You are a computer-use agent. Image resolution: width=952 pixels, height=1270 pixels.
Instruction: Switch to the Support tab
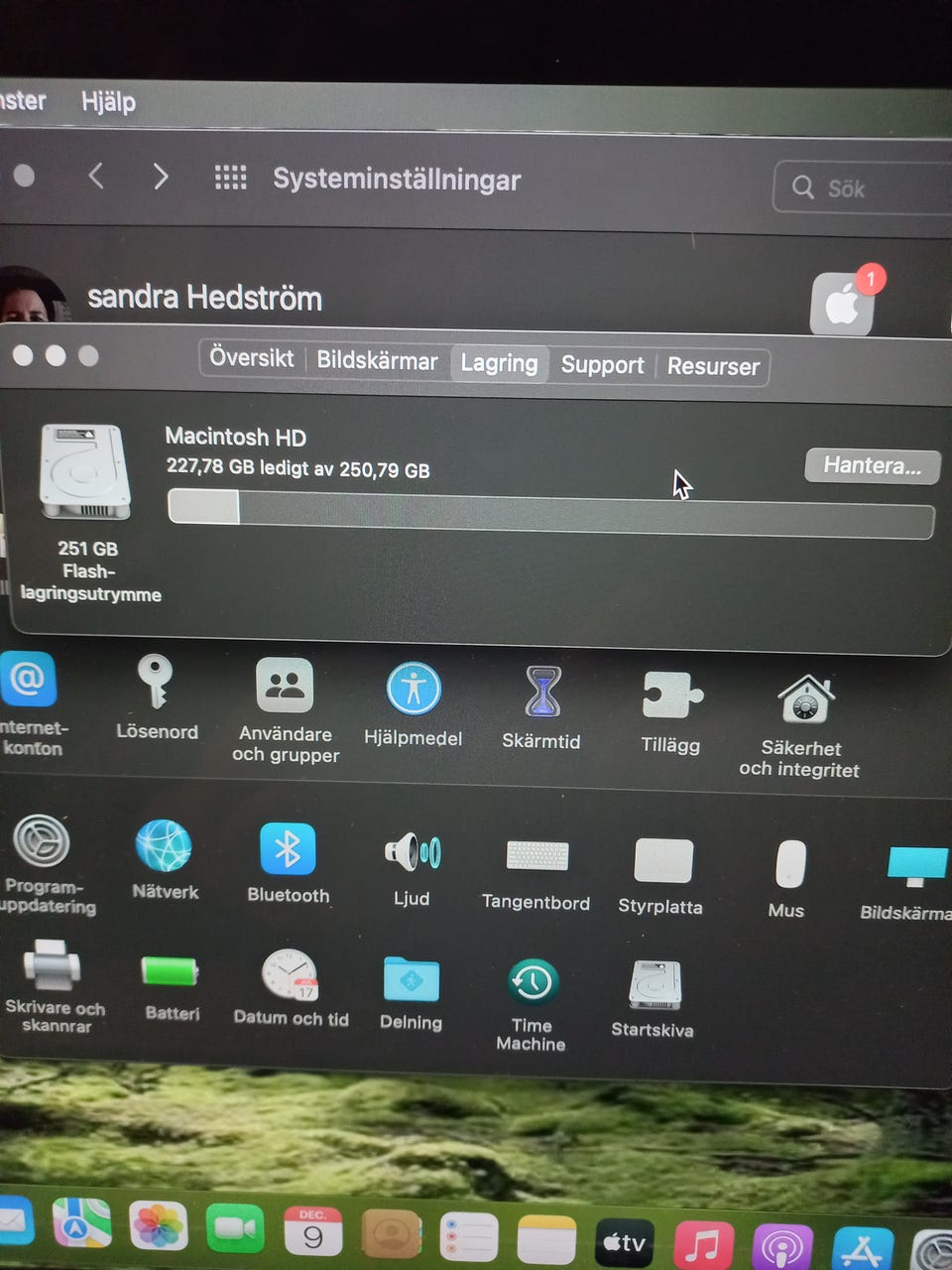tap(602, 365)
